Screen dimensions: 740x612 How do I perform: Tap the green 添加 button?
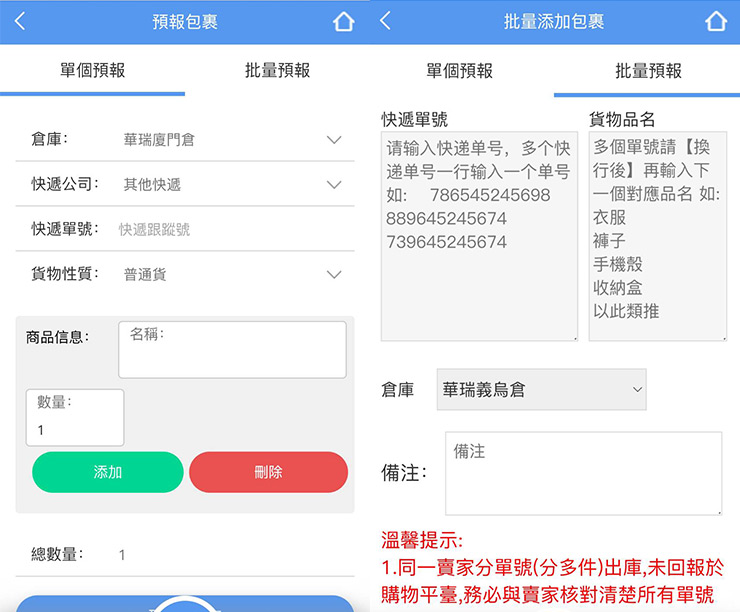coord(108,472)
